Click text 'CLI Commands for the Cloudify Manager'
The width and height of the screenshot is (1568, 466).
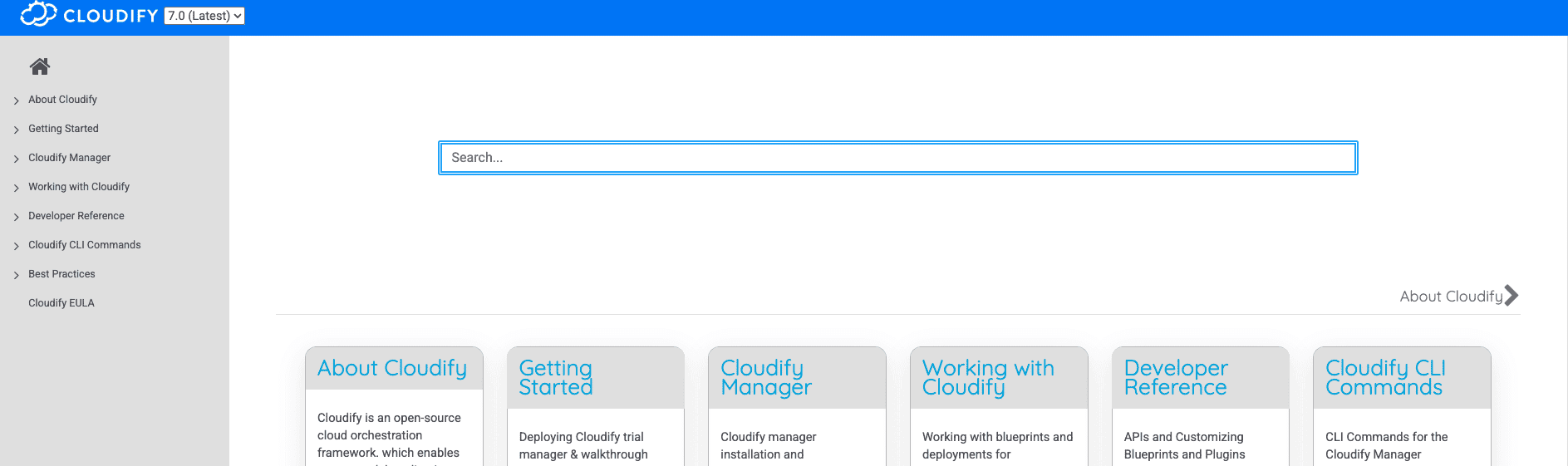click(1387, 446)
